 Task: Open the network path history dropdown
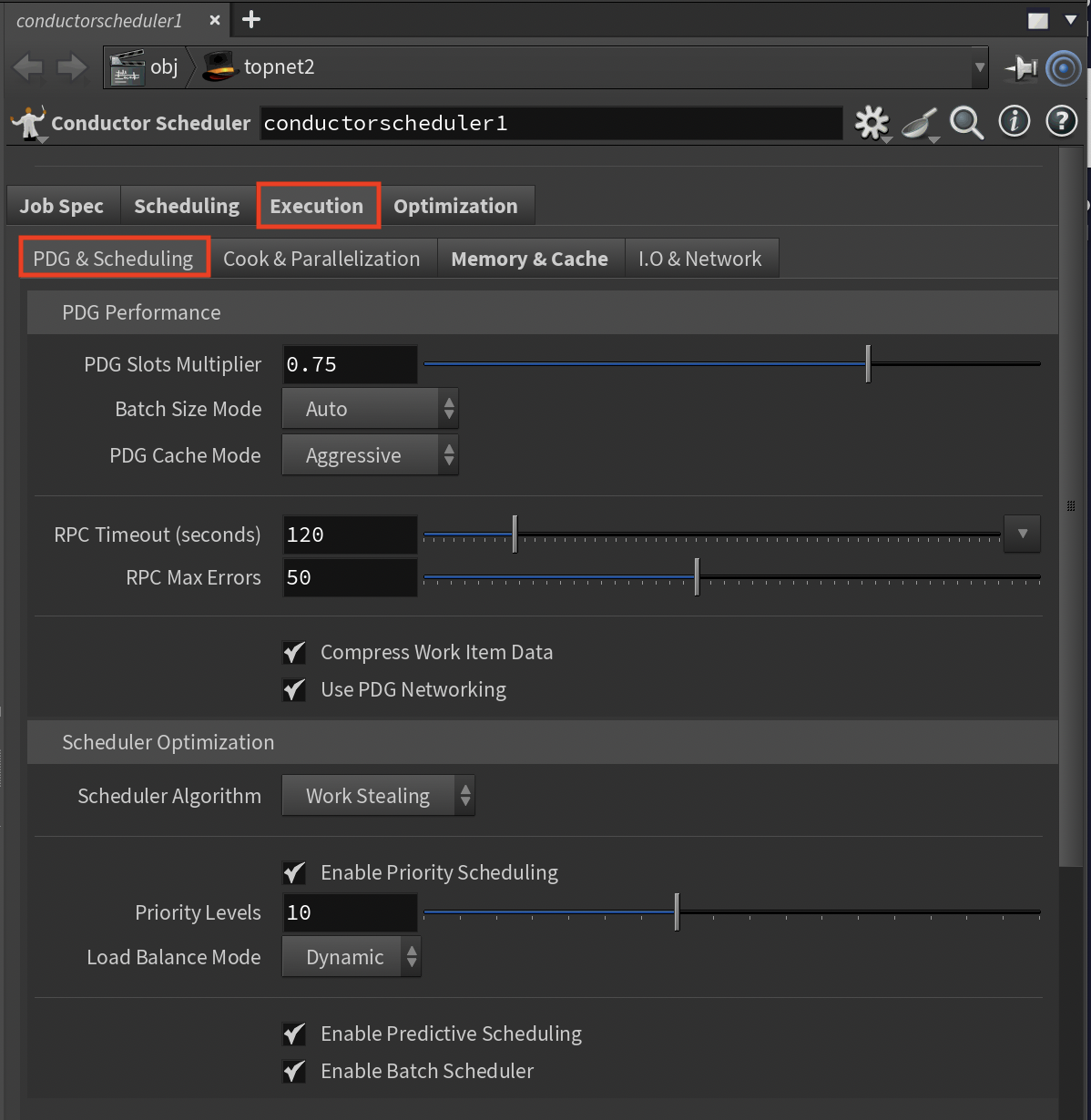980,67
